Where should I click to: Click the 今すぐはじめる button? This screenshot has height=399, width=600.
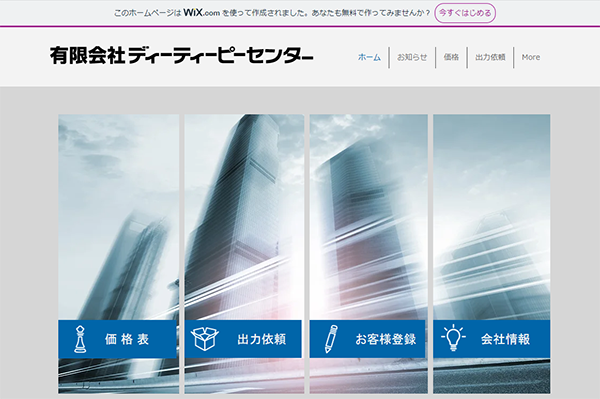click(x=465, y=13)
